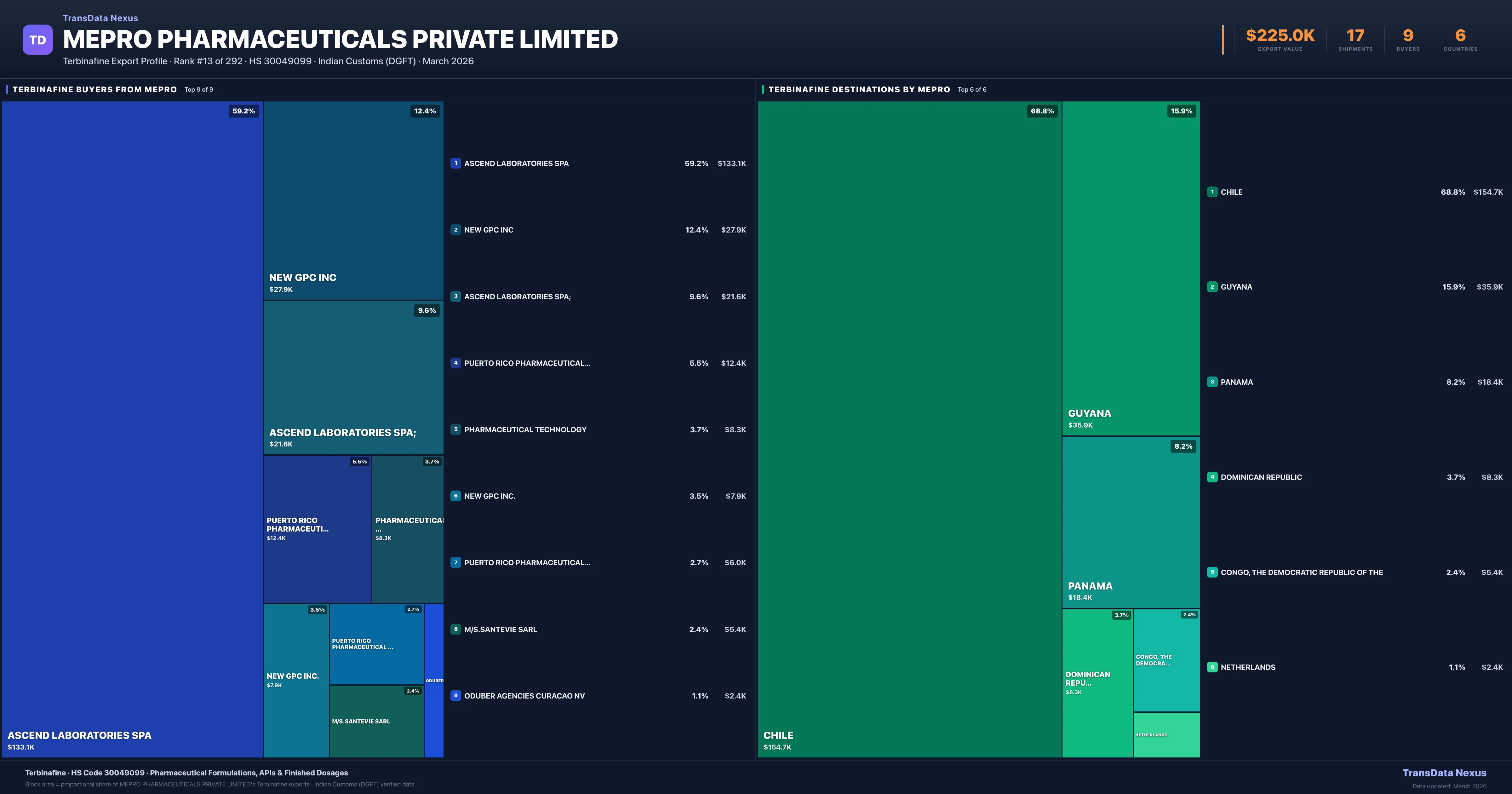Select the Chile treemap block
This screenshot has height=794, width=1512.
[x=908, y=429]
